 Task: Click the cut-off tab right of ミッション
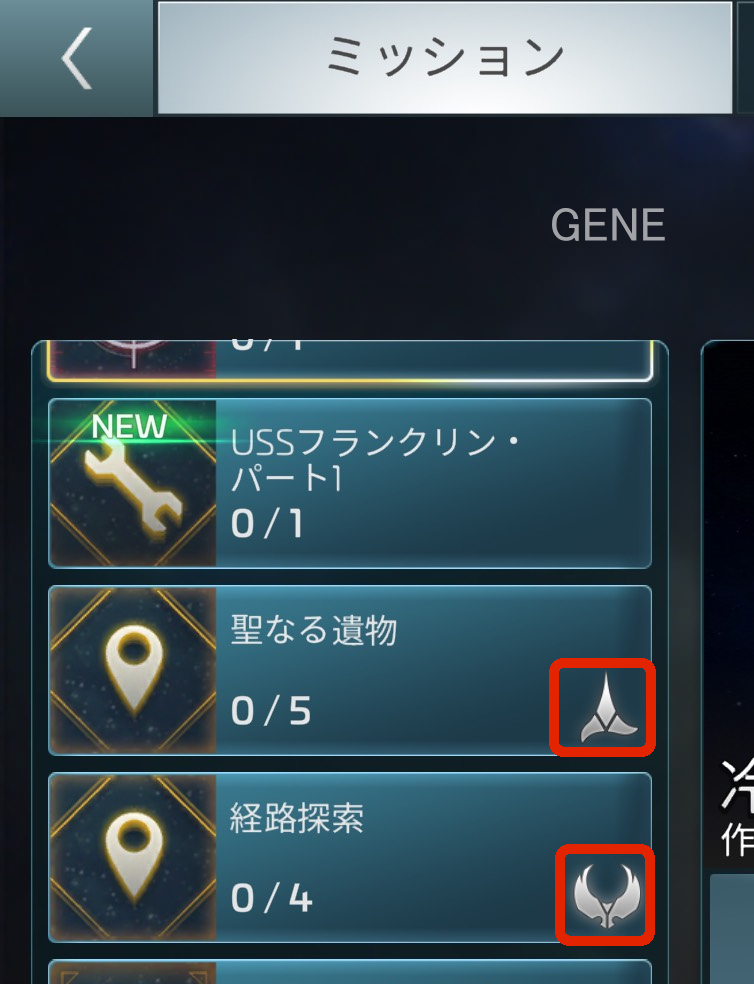pyautogui.click(x=746, y=58)
